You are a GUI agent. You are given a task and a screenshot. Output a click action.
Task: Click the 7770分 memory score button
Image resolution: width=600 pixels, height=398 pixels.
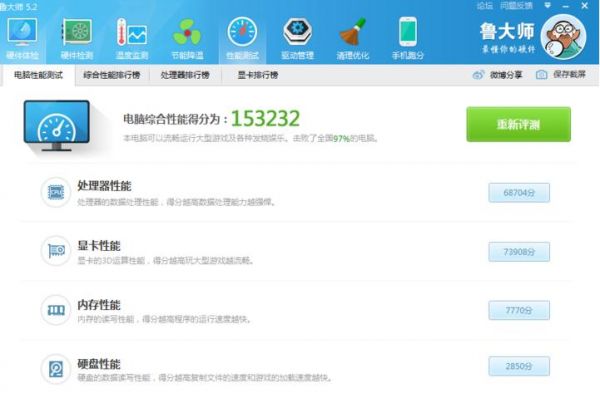click(x=519, y=310)
